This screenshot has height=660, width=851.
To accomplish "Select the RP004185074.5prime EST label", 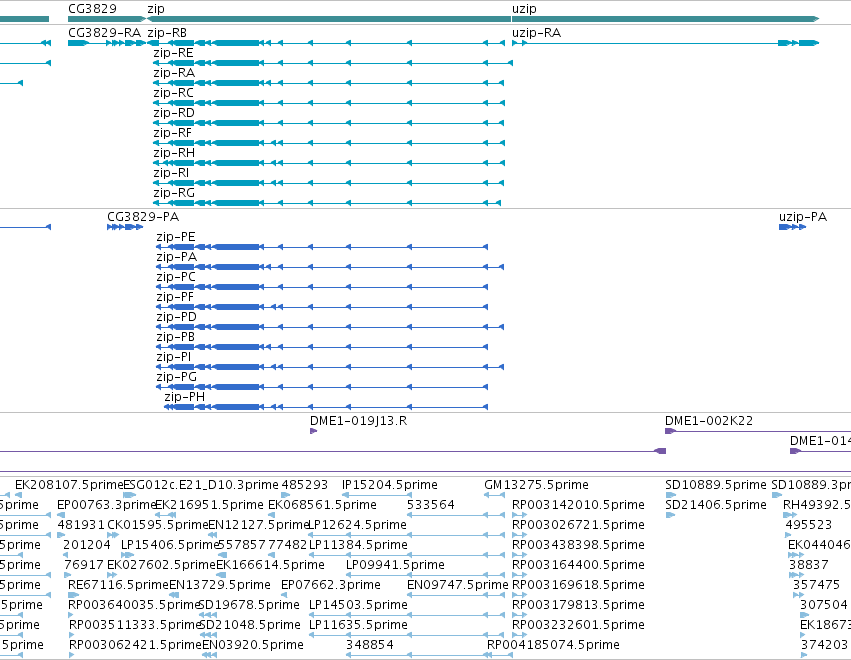I will (x=553, y=645).
